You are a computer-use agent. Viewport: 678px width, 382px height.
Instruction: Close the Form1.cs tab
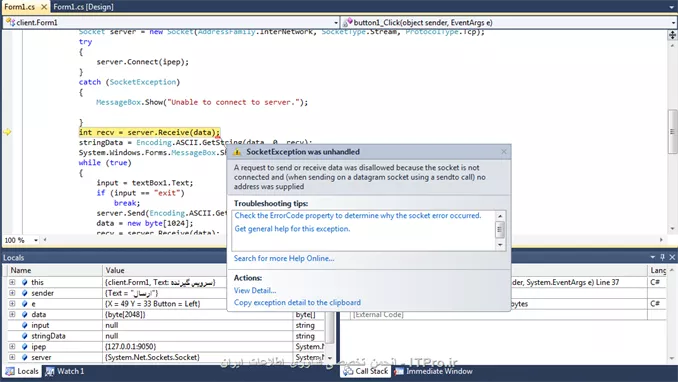pos(44,7)
